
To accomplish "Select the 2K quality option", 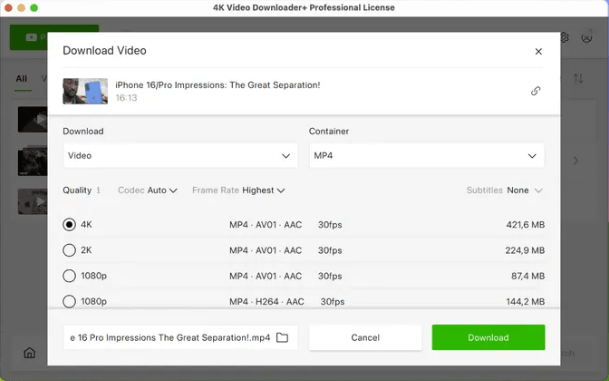I will pyautogui.click(x=69, y=250).
